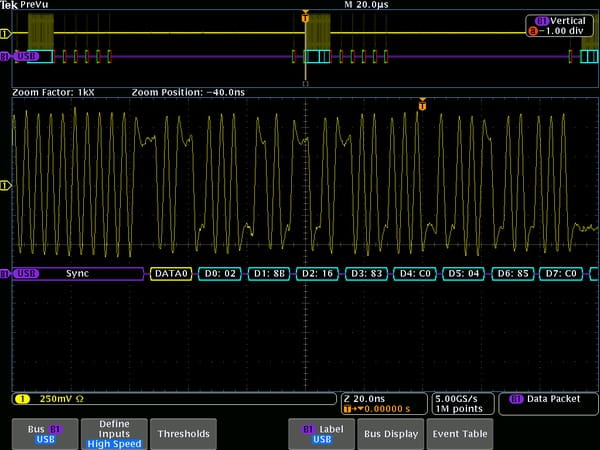Viewport: 600px width, 450px height.
Task: Click the orange trigger marker in overview strip
Action: 305,17
